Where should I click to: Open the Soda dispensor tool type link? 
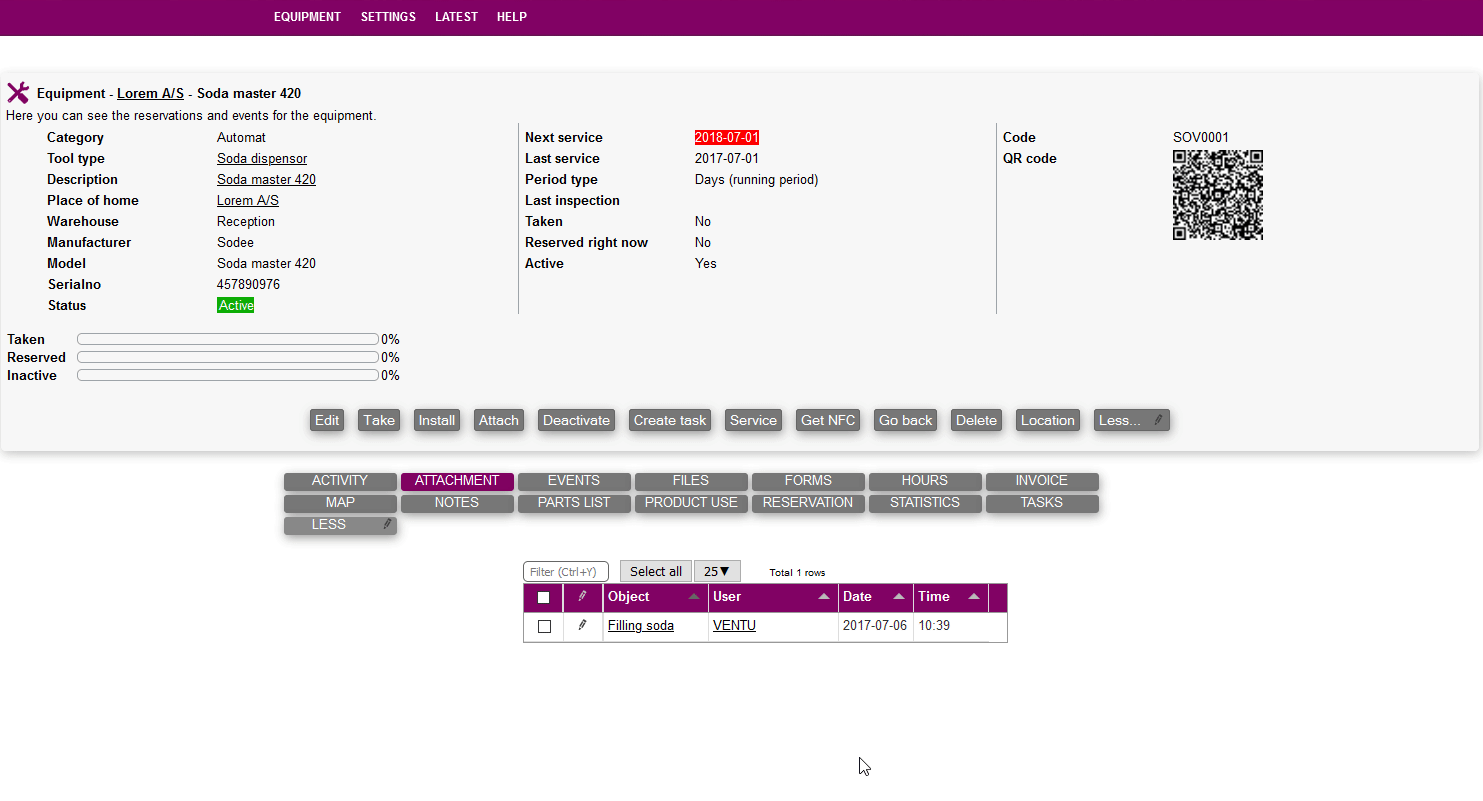(262, 159)
